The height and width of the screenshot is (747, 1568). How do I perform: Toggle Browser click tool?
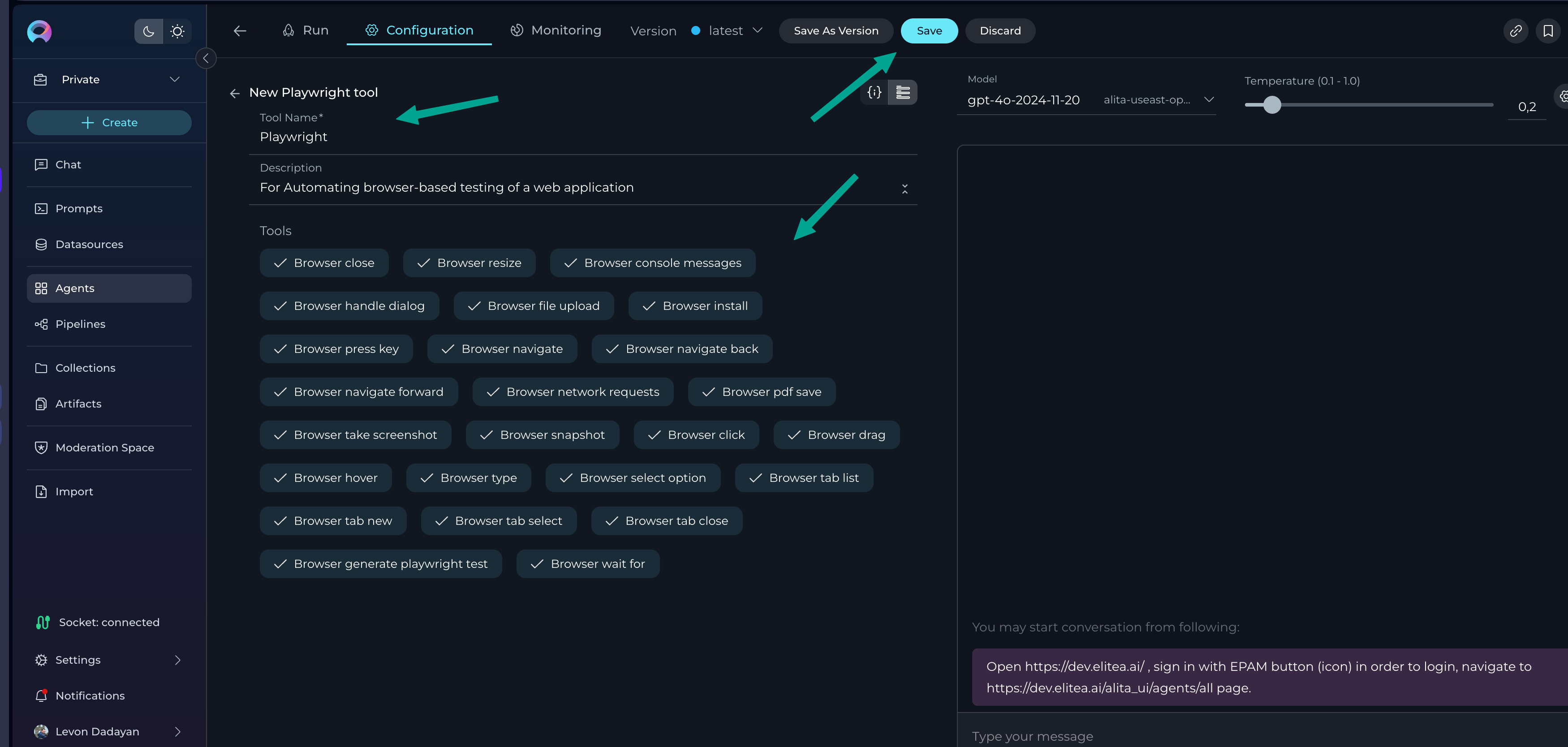point(696,435)
